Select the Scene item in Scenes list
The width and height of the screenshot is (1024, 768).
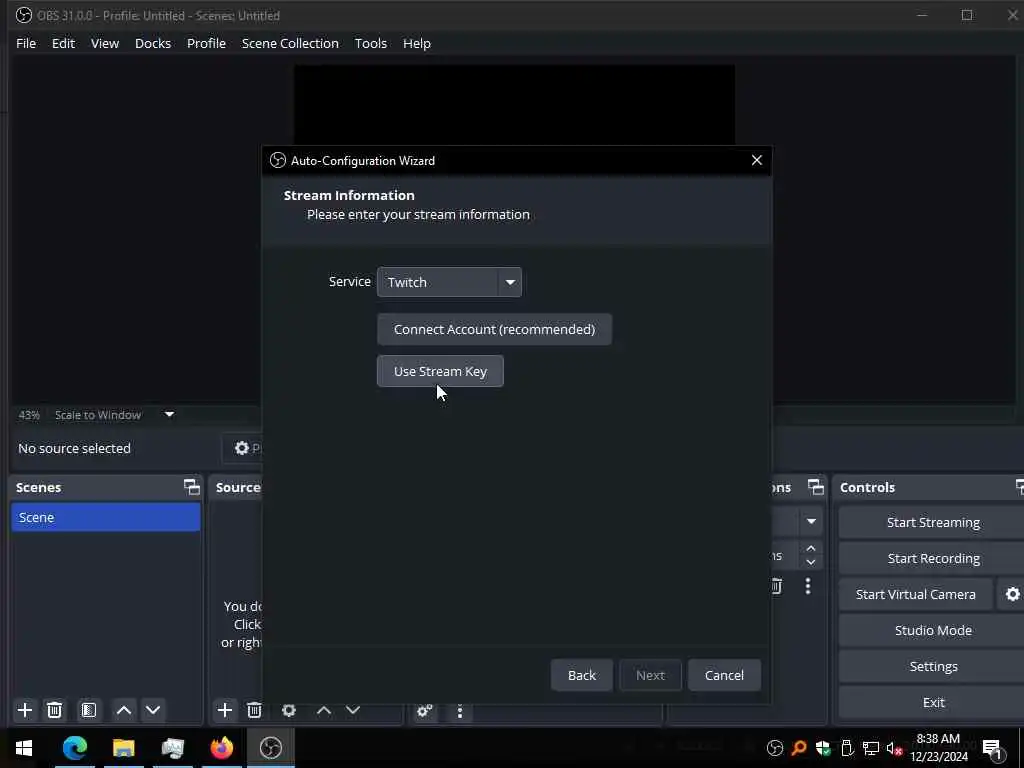[x=106, y=517]
